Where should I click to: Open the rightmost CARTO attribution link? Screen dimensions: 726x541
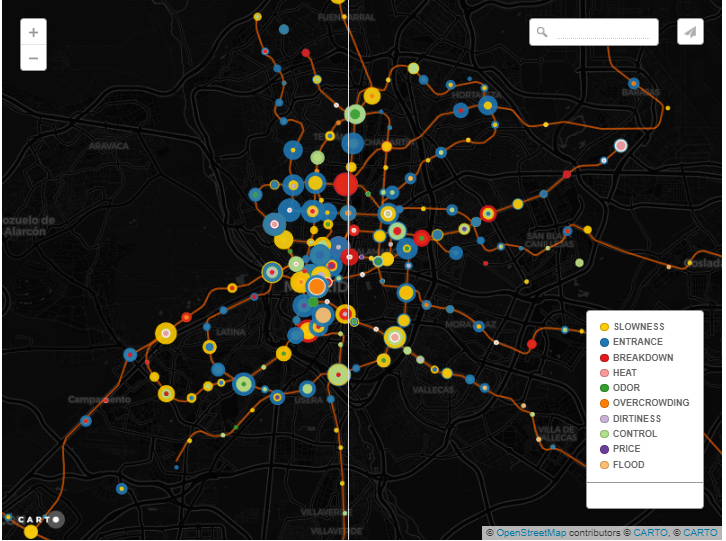(700, 533)
